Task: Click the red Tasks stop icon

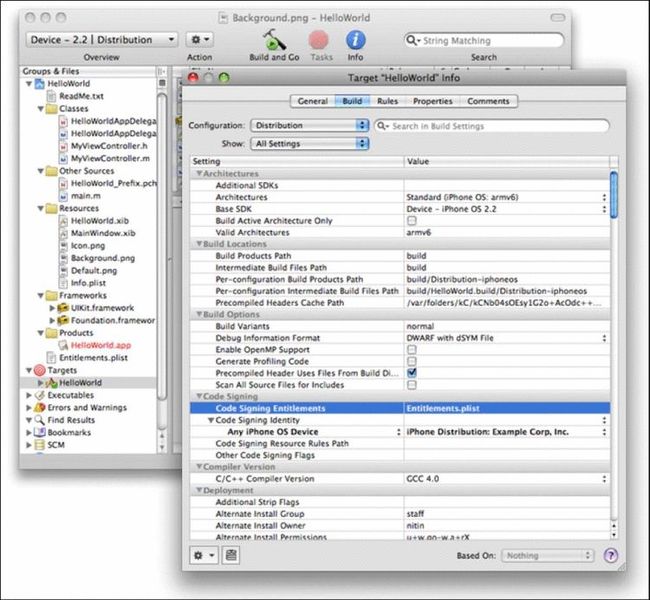Action: click(x=318, y=40)
